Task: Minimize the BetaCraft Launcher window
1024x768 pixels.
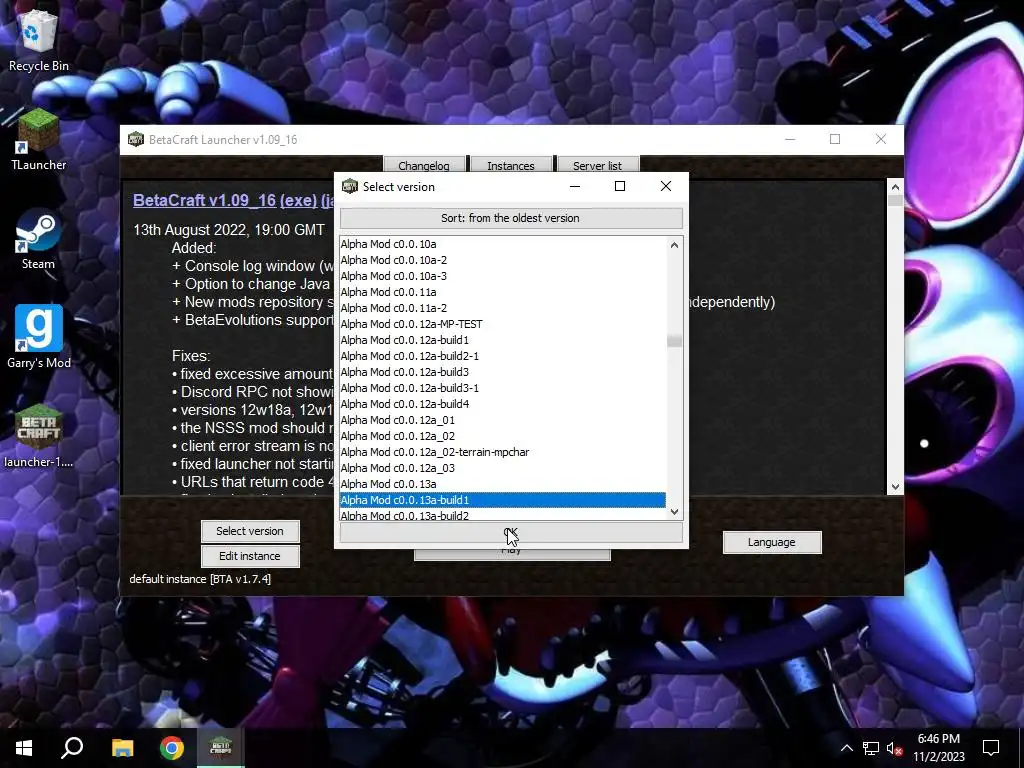Action: [790, 139]
